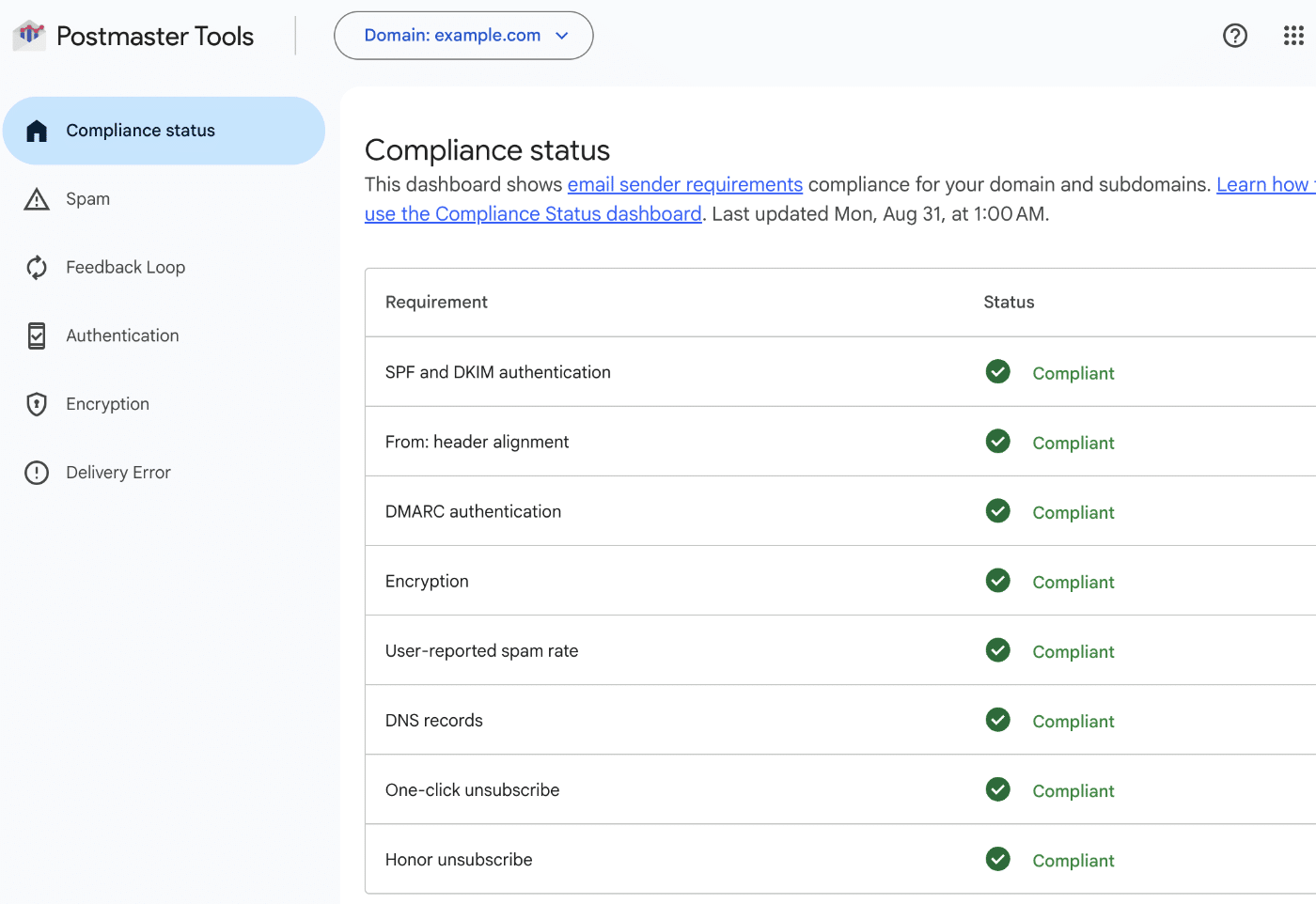Click green check icon in Encryption row
The image size is (1316, 904).
pyautogui.click(x=998, y=581)
